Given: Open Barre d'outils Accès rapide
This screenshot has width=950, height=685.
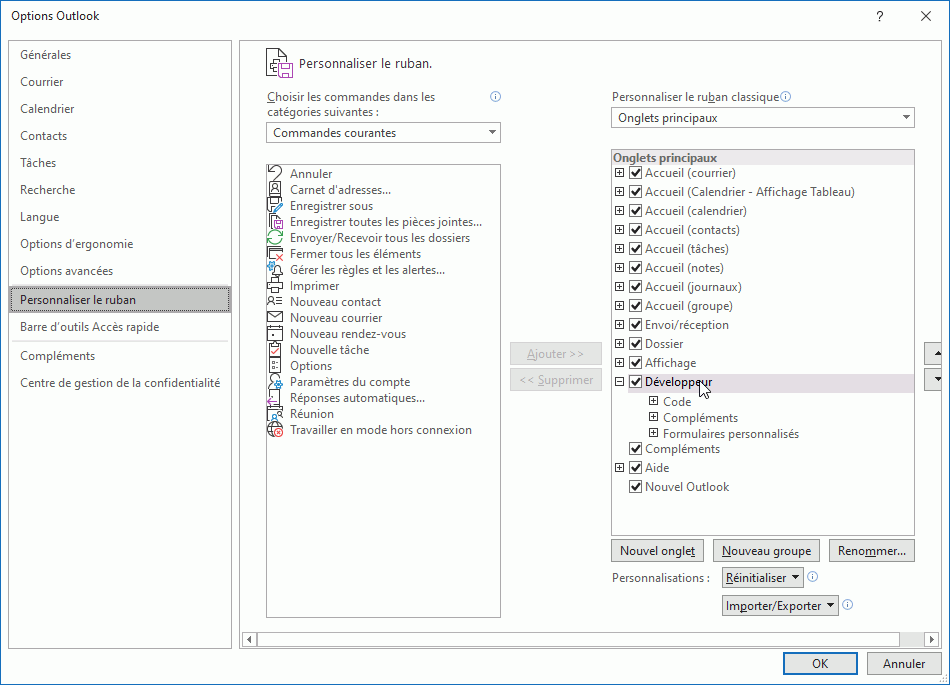Looking at the screenshot, I should 120,327.
